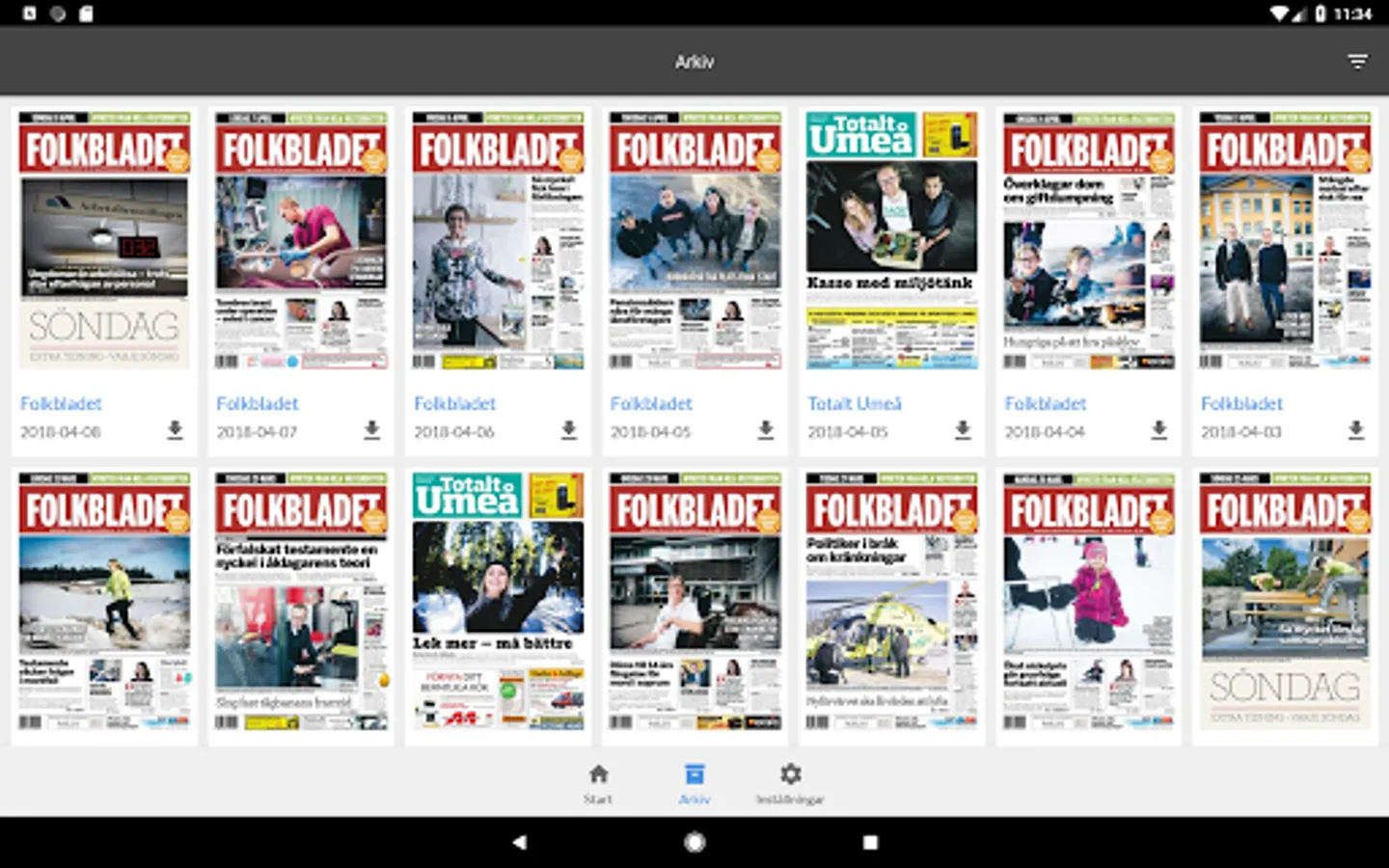1389x868 pixels.
Task: Open the filter icon in Arkiv header
Action: pos(1357,62)
